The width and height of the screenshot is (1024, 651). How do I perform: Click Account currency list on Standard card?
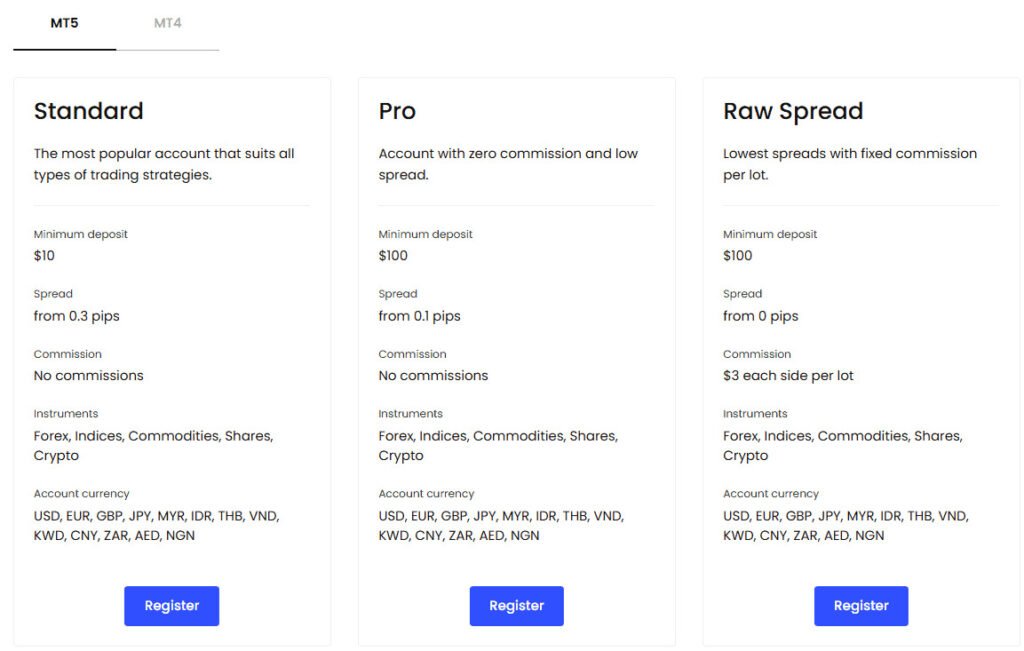[156, 525]
